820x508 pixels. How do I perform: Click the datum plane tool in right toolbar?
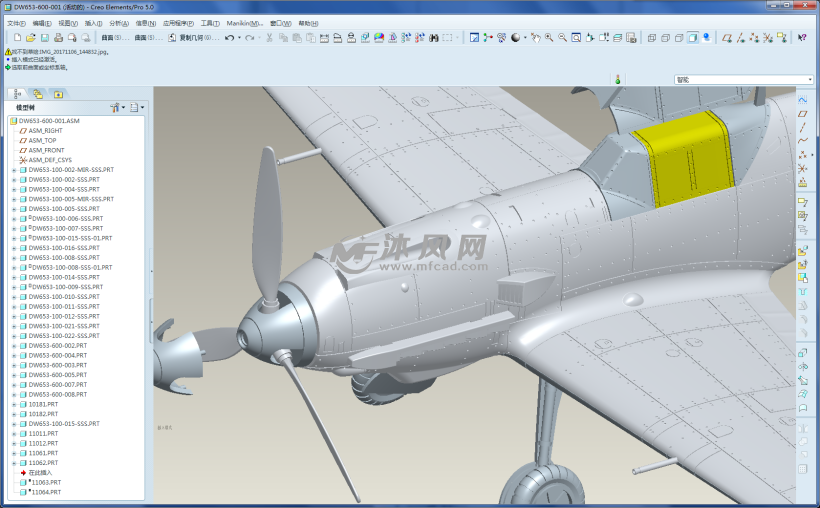tap(803, 114)
